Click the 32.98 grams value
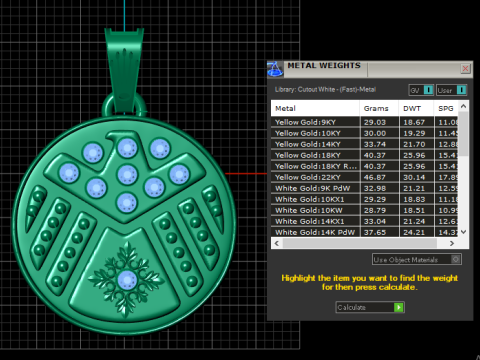 tap(375, 188)
